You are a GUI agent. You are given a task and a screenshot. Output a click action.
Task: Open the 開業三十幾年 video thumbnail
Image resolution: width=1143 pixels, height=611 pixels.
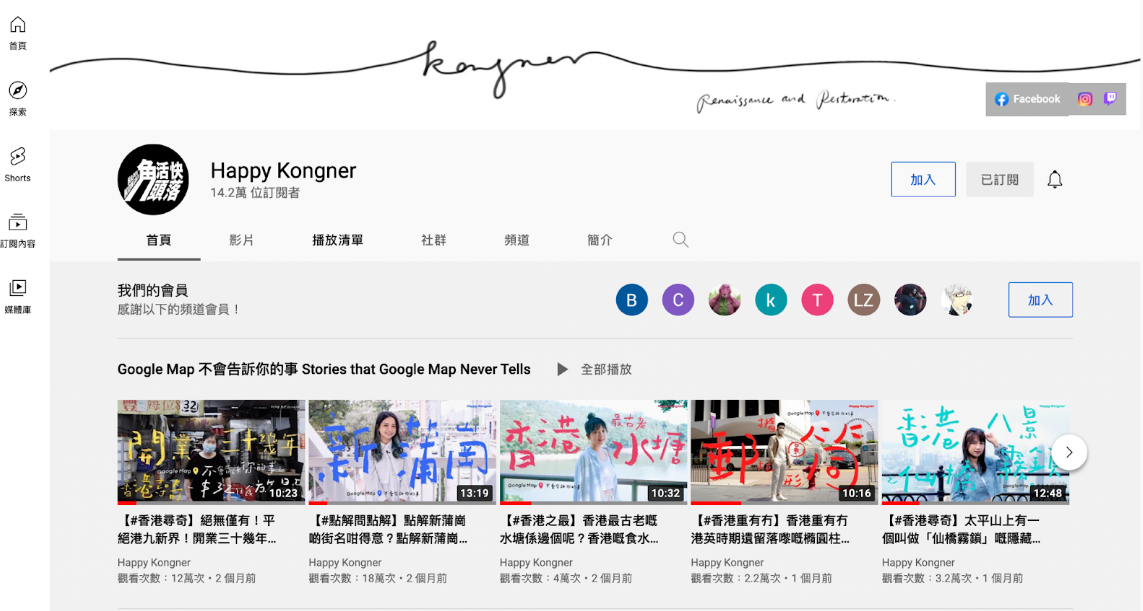(211, 451)
